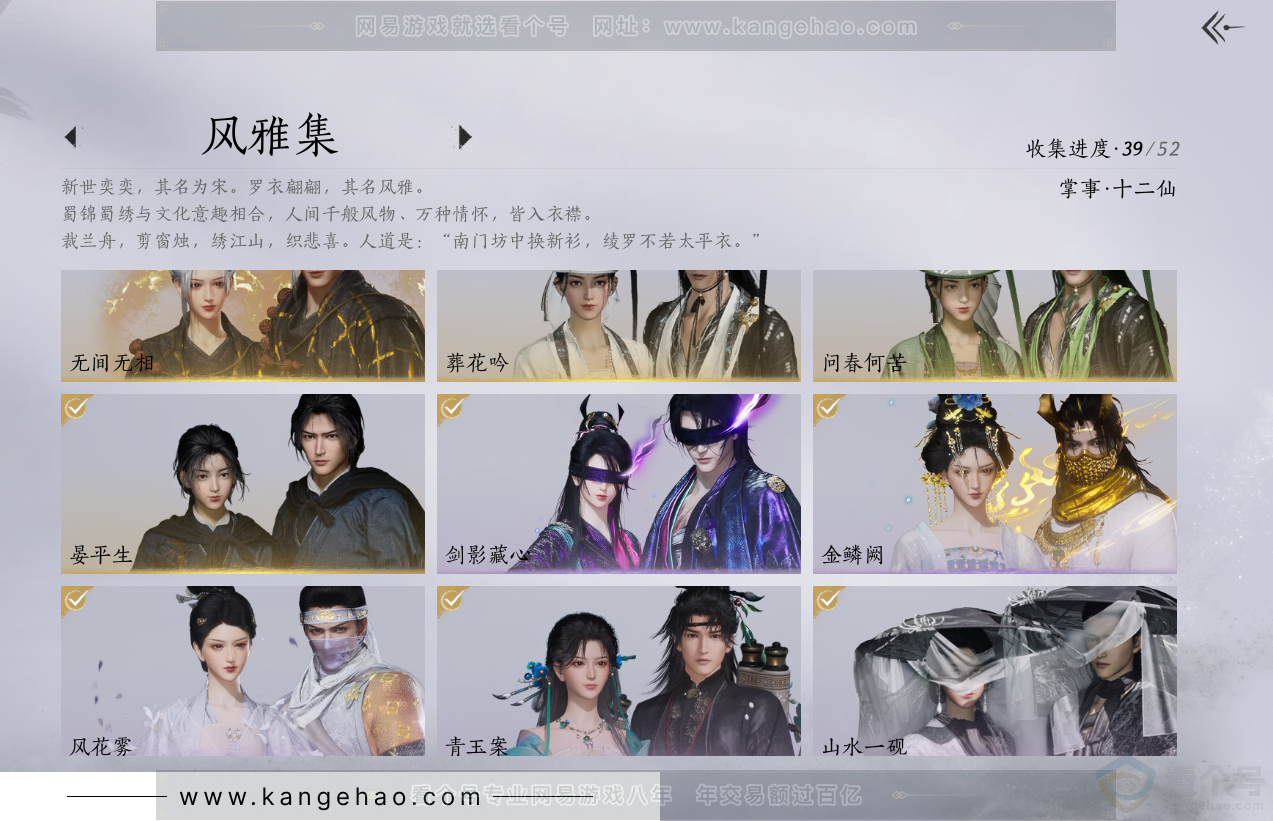Click the collected checkmark on 金鳞阙
Screen dimensions: 1273x821
point(828,408)
